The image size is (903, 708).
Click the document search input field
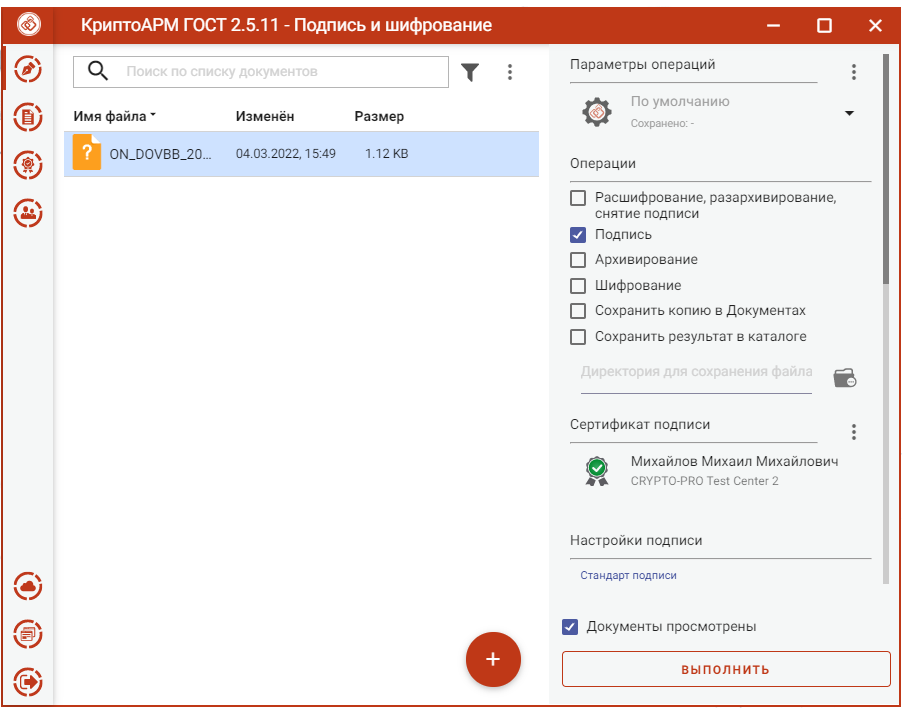(261, 72)
